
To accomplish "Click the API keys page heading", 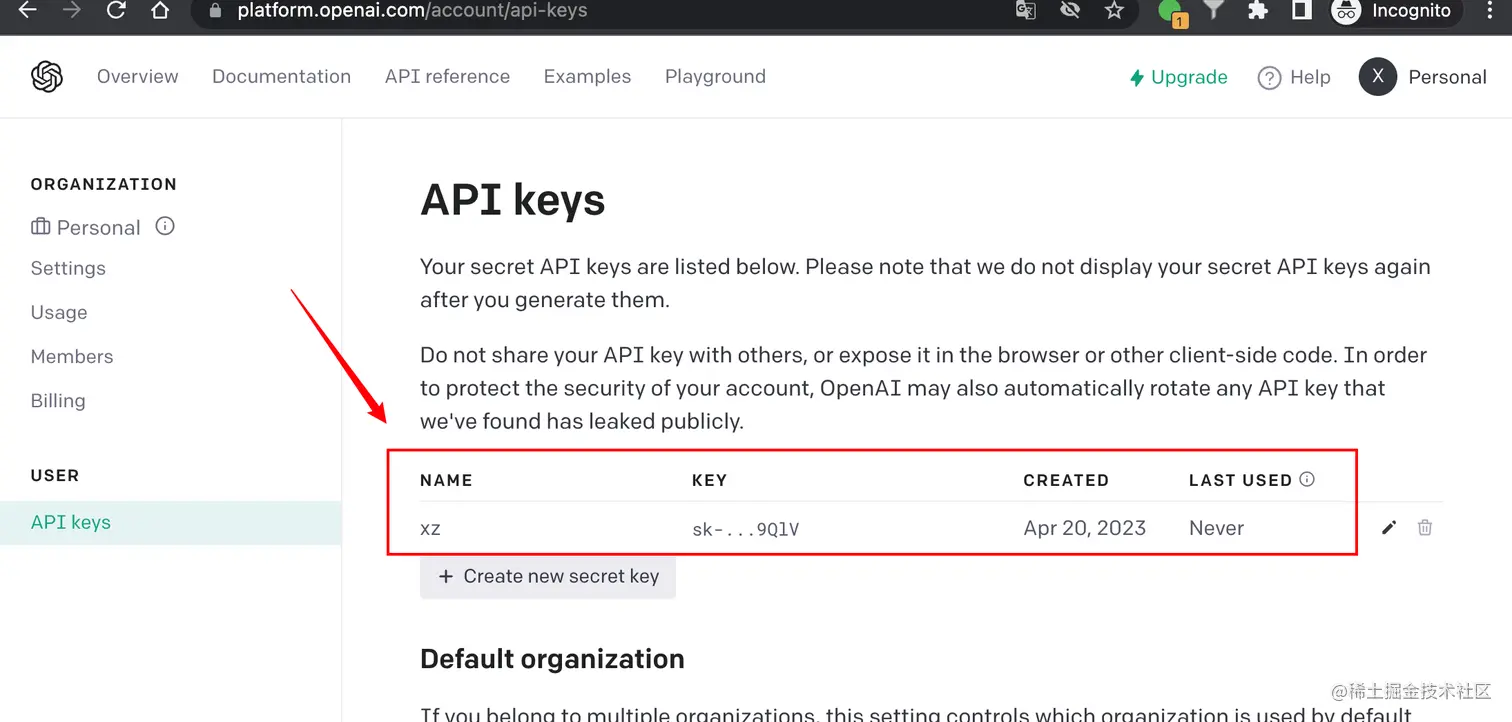I will tap(513, 200).
